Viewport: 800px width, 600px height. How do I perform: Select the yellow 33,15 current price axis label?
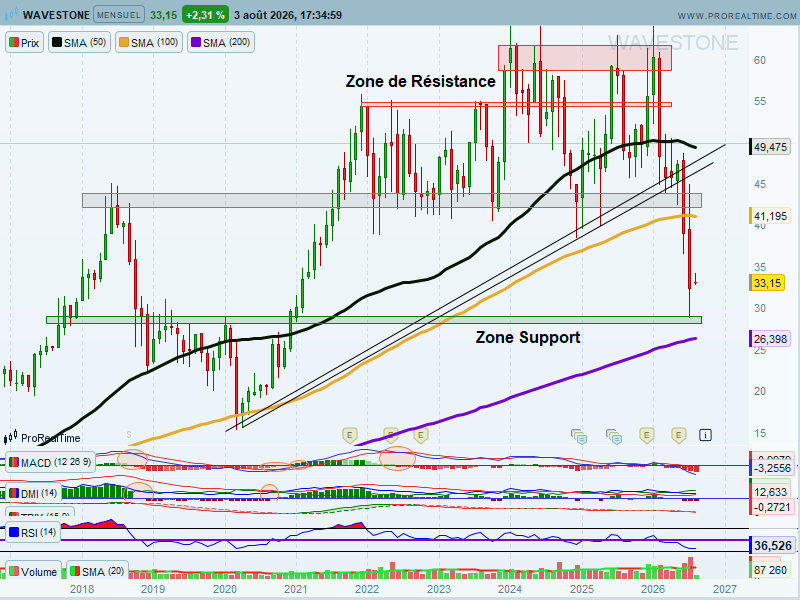[x=767, y=283]
